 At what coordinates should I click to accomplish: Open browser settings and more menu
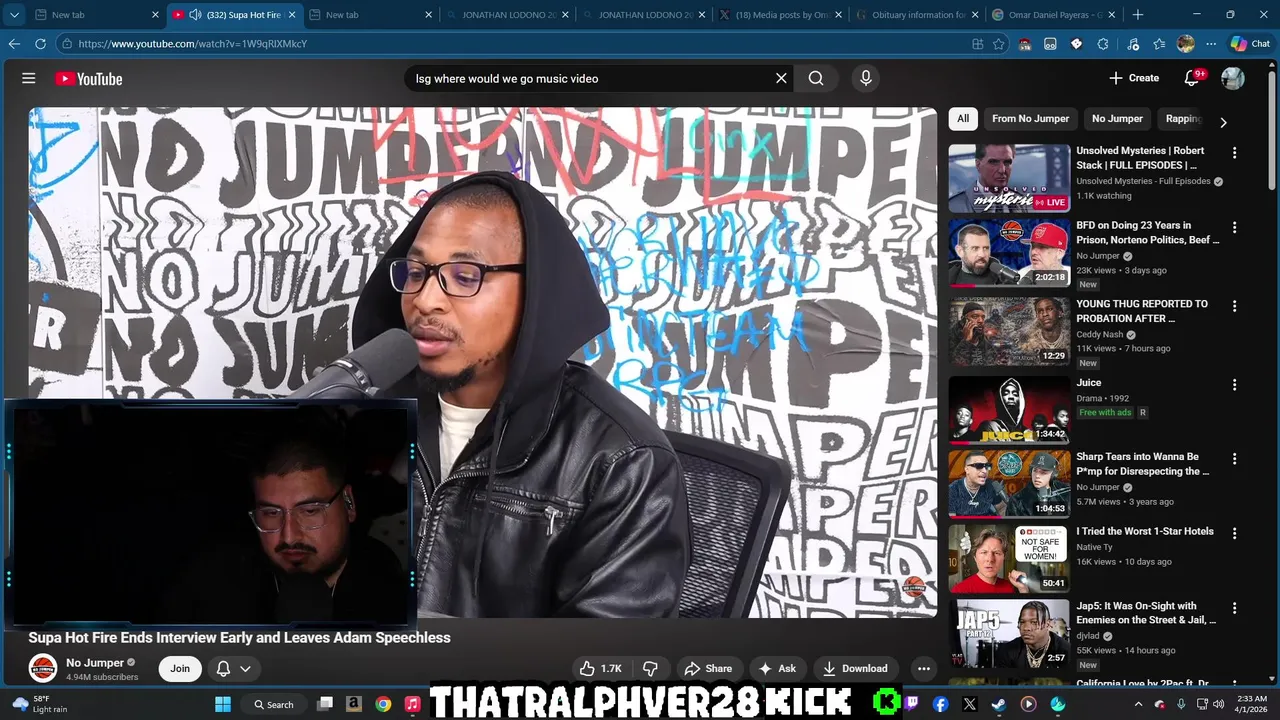[x=1211, y=44]
